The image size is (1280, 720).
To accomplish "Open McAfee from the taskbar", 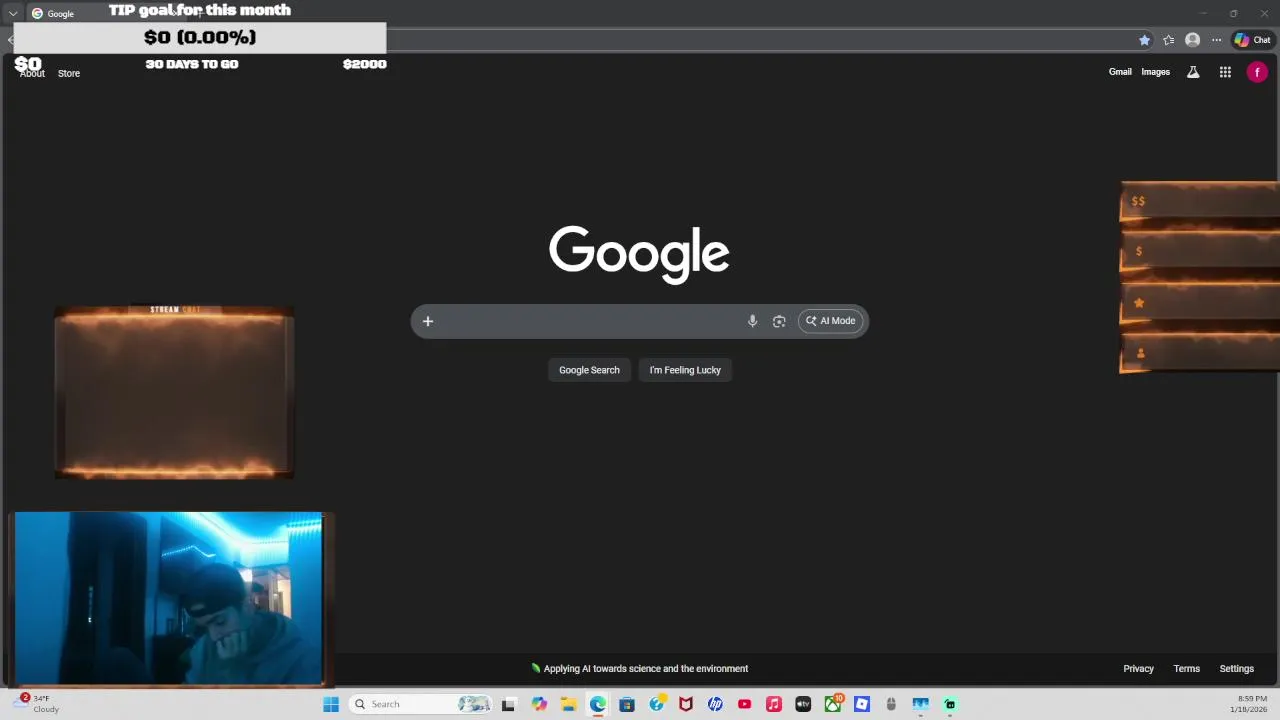I will click(x=686, y=704).
